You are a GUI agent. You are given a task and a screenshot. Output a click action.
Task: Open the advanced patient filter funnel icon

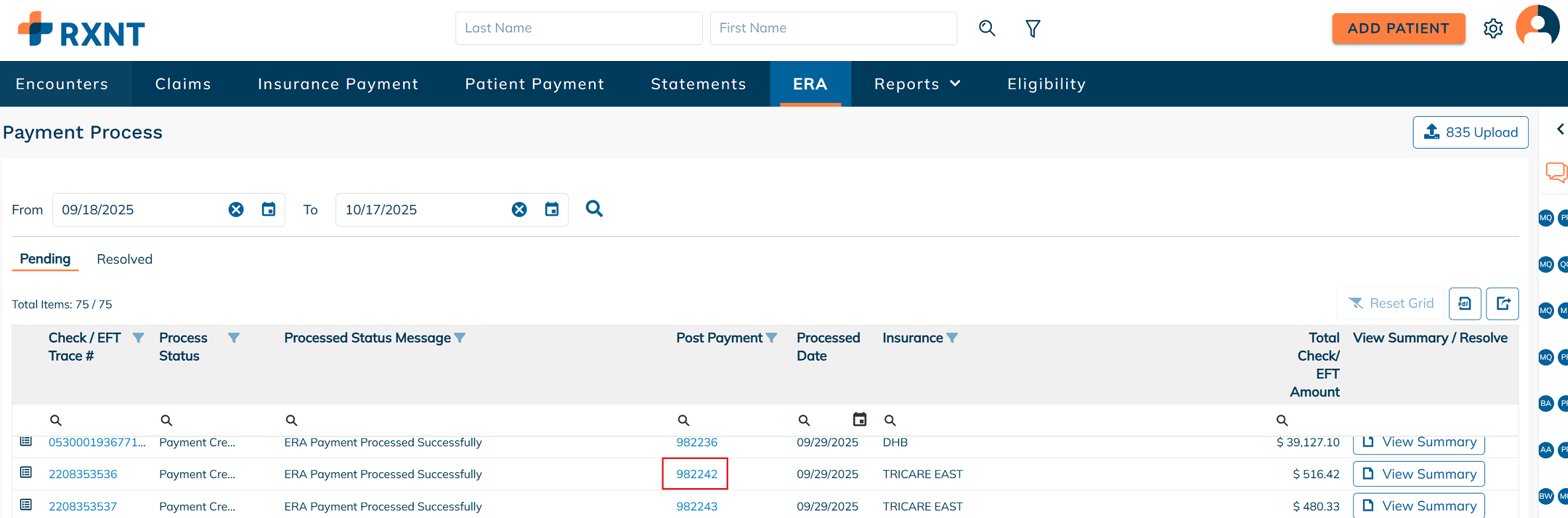pos(1032,28)
